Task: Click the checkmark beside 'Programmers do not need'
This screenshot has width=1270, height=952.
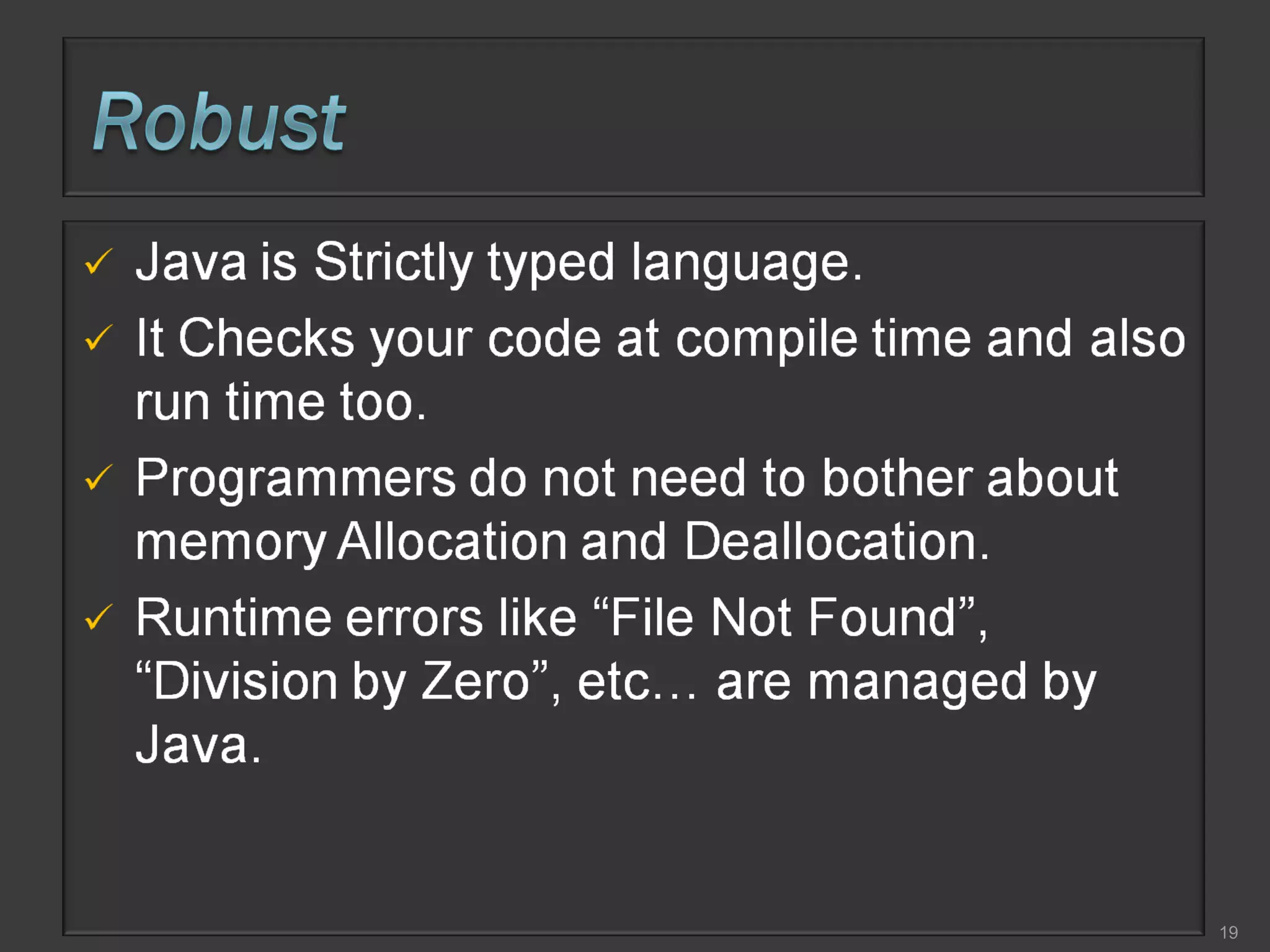Action: coord(99,477)
